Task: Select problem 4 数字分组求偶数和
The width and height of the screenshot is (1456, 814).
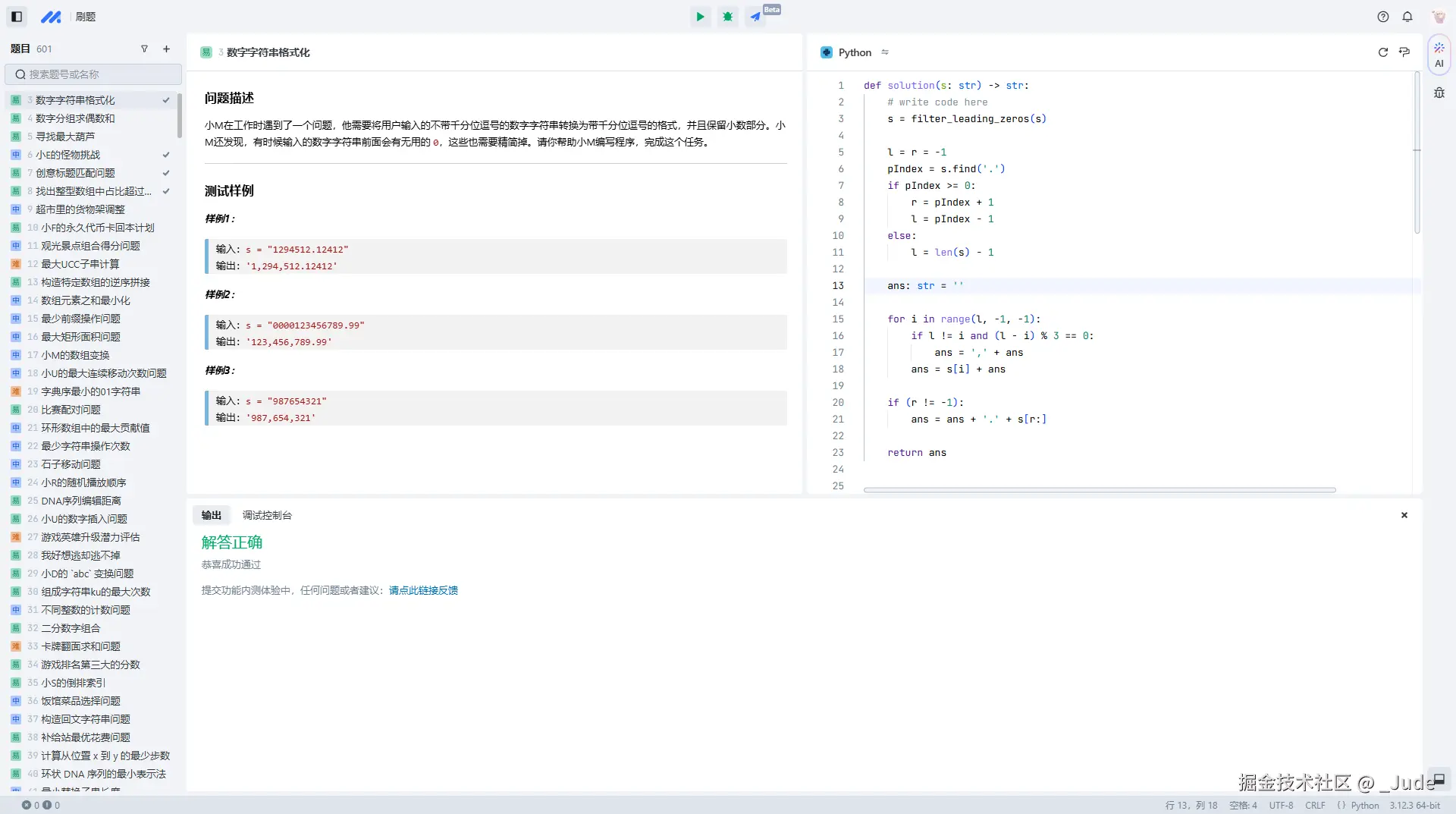Action: click(91, 118)
